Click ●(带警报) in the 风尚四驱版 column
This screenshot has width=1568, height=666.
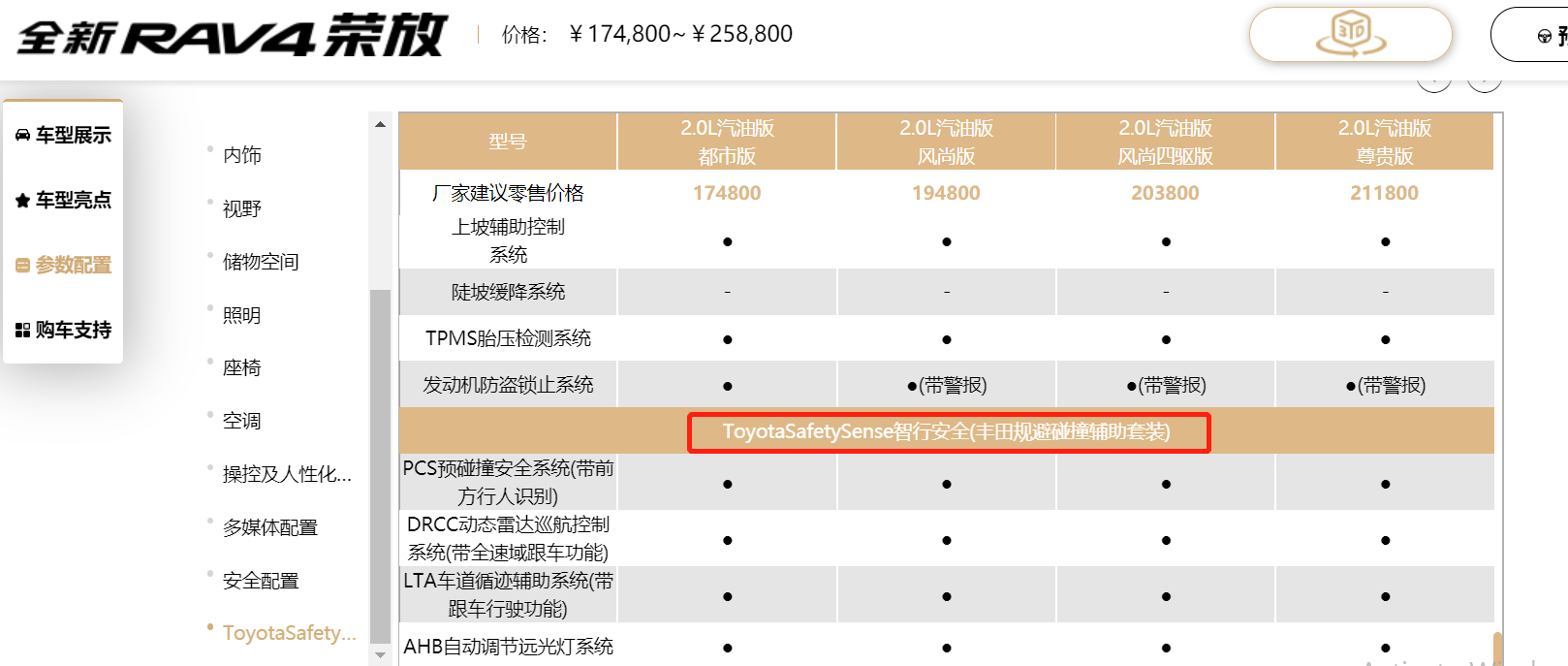pyautogui.click(x=1165, y=385)
